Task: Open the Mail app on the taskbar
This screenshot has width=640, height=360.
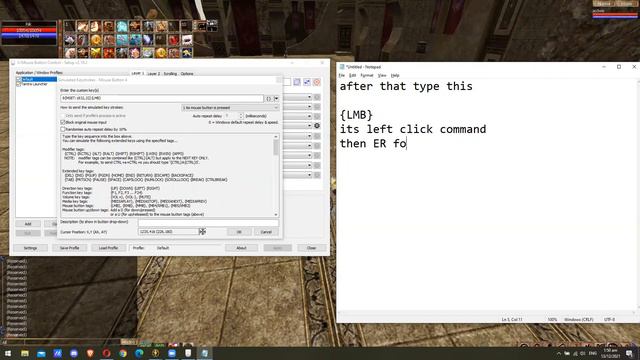Action: [41, 353]
